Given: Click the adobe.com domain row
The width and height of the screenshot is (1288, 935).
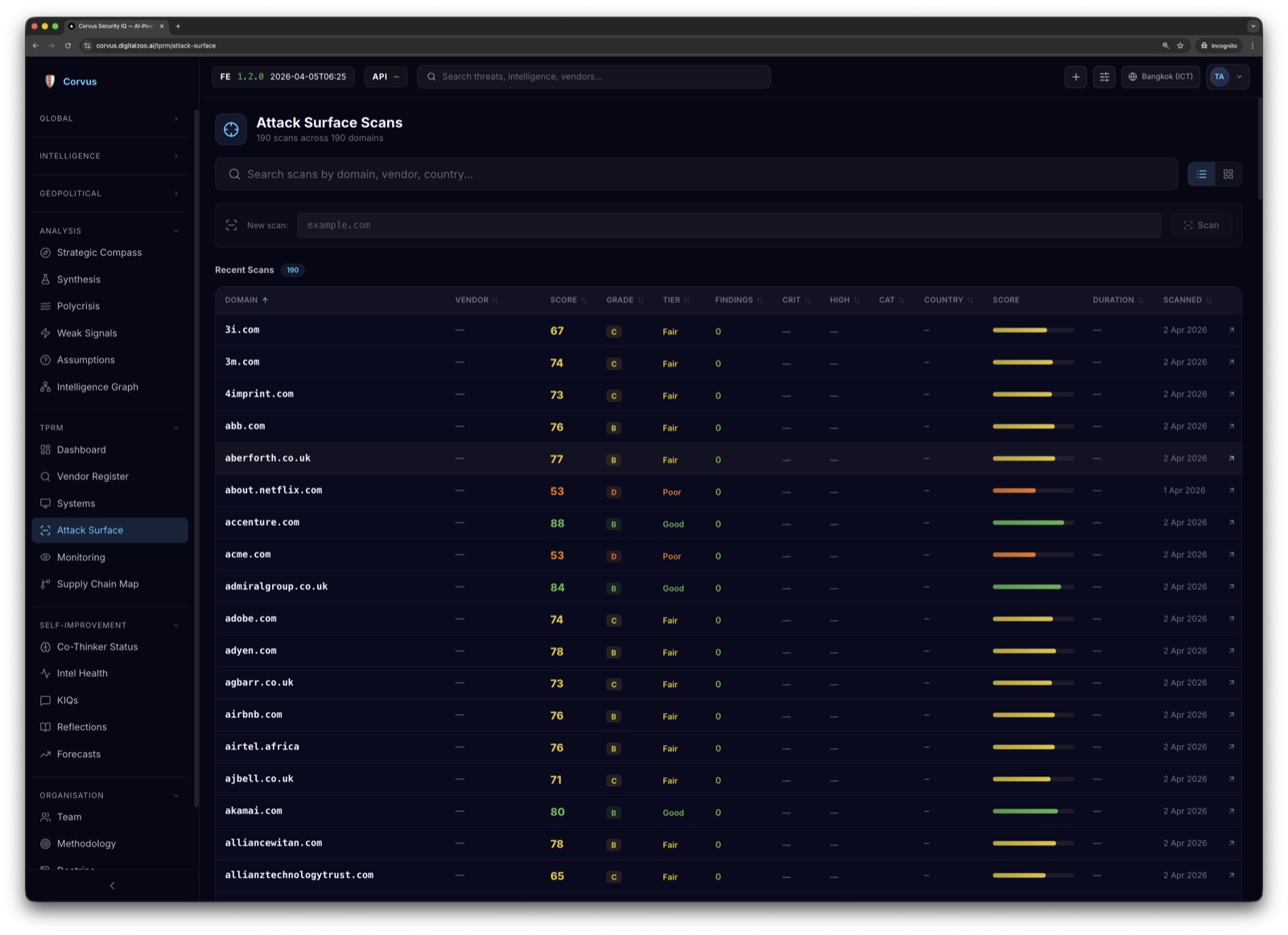Looking at the screenshot, I should [728, 619].
